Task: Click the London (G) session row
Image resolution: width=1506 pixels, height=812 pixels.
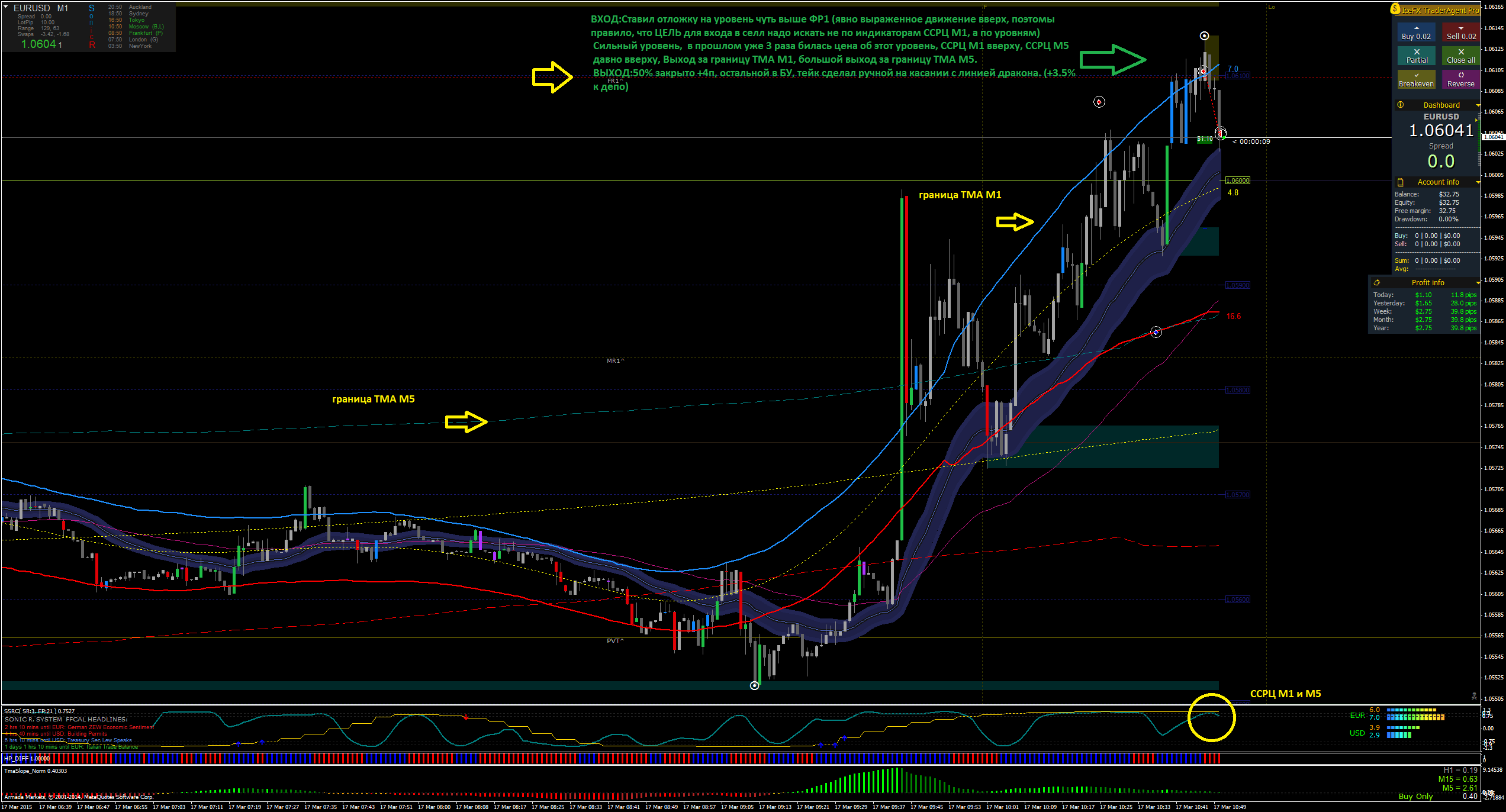Action: [x=133, y=40]
